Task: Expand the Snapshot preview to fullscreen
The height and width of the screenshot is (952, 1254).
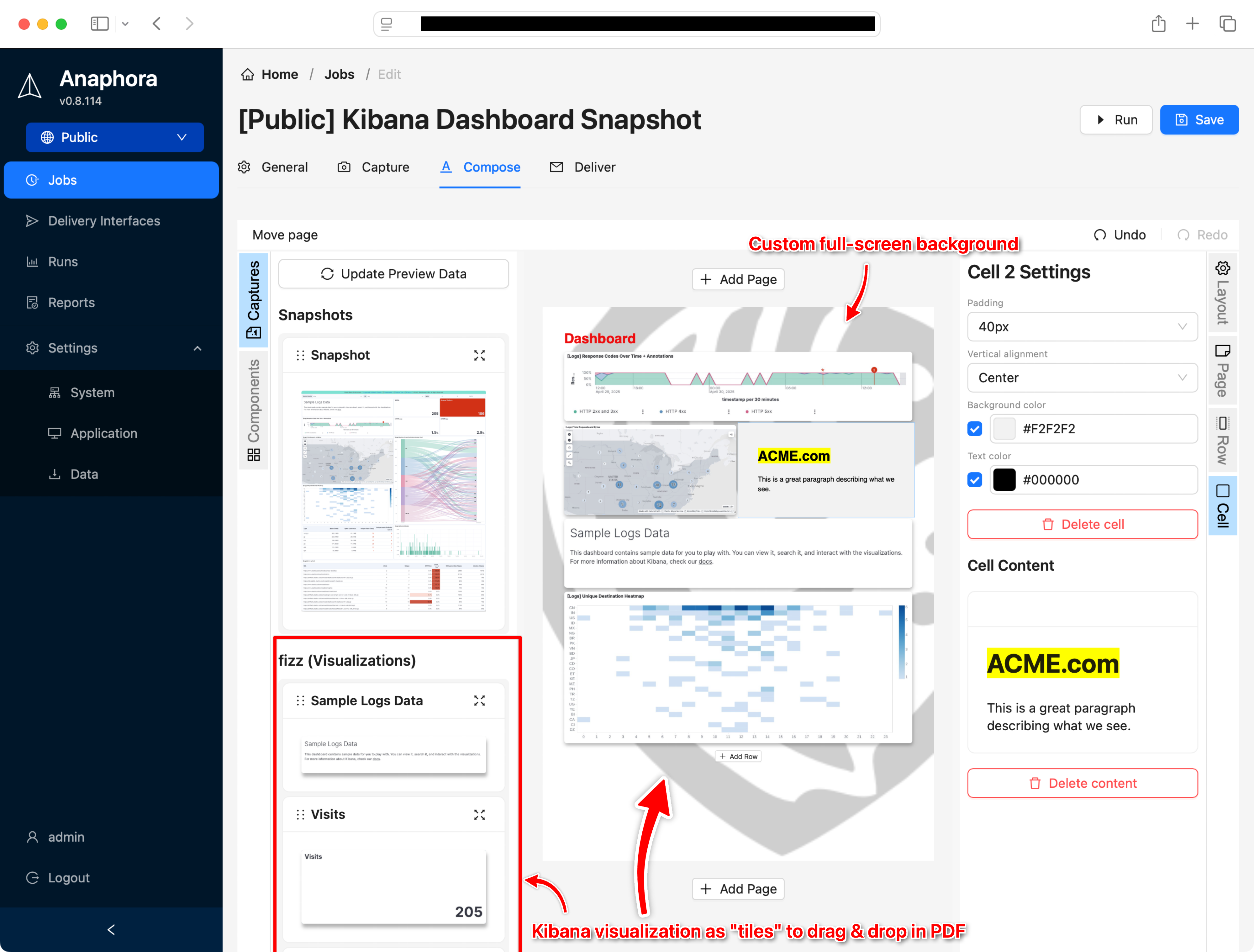Action: pos(479,355)
